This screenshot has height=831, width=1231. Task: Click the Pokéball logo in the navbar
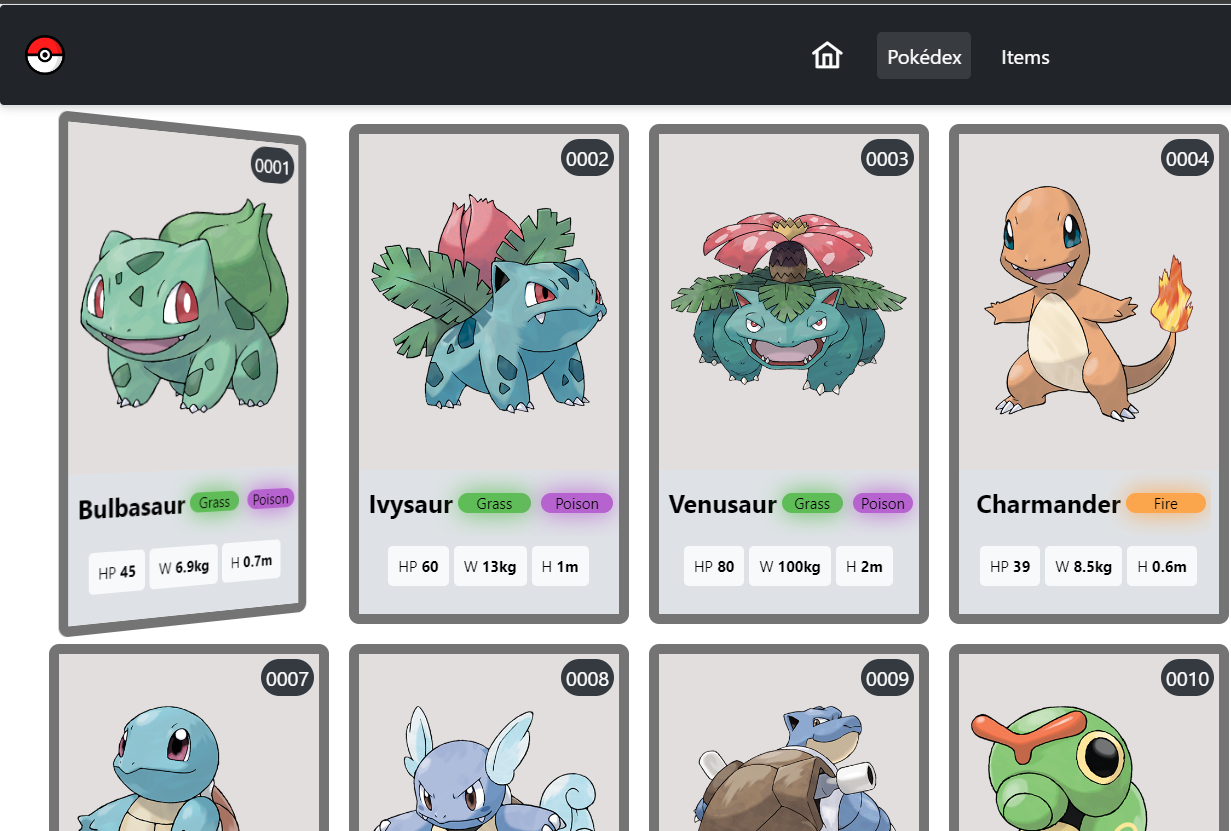pyautogui.click(x=44, y=55)
